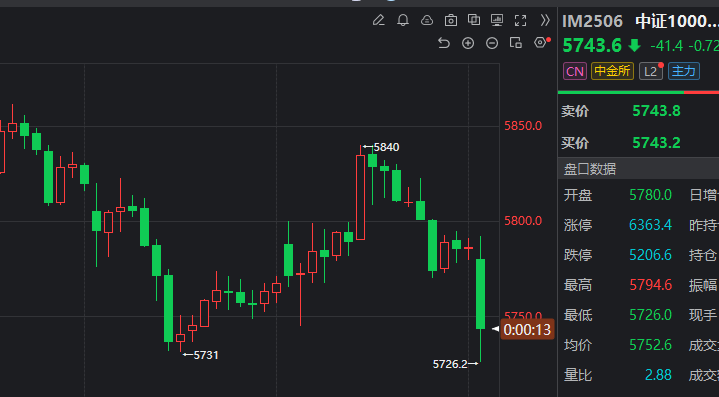Click the IM2506 contract code
Viewport: 719px width, 397px height.
point(592,21)
